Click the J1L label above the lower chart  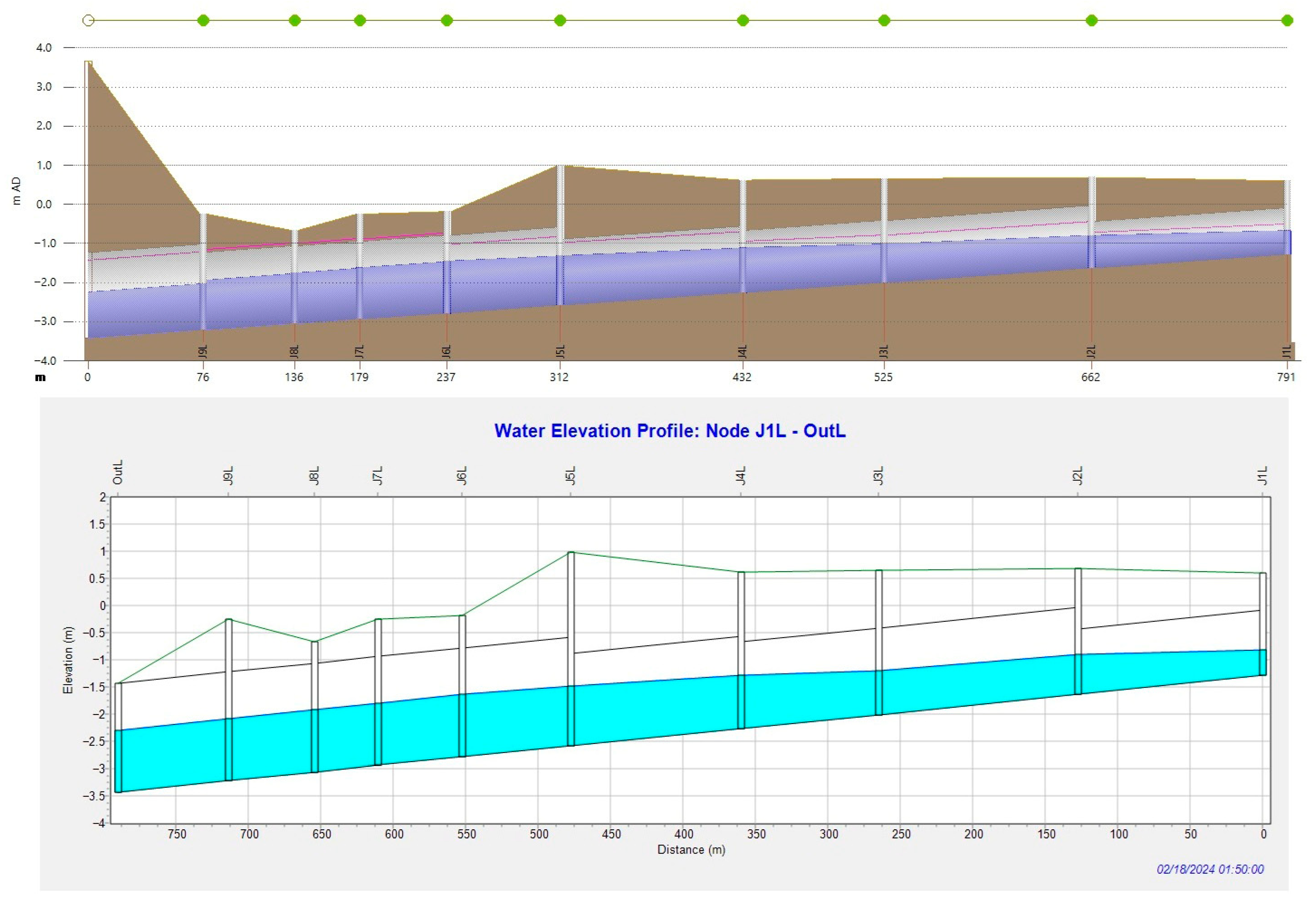1262,476
